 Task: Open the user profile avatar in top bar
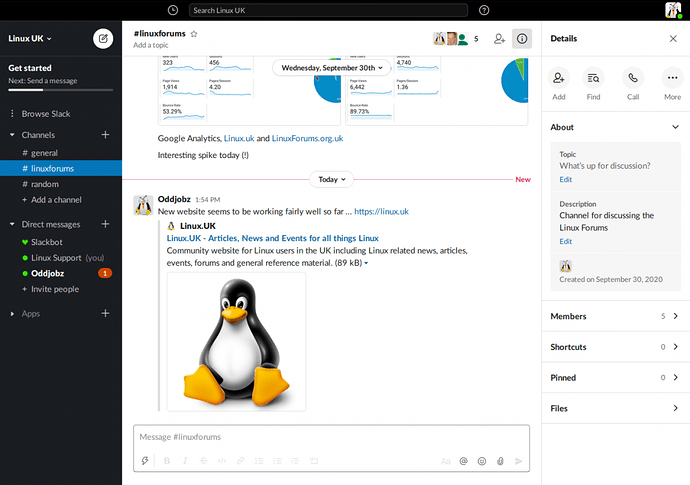tap(673, 10)
